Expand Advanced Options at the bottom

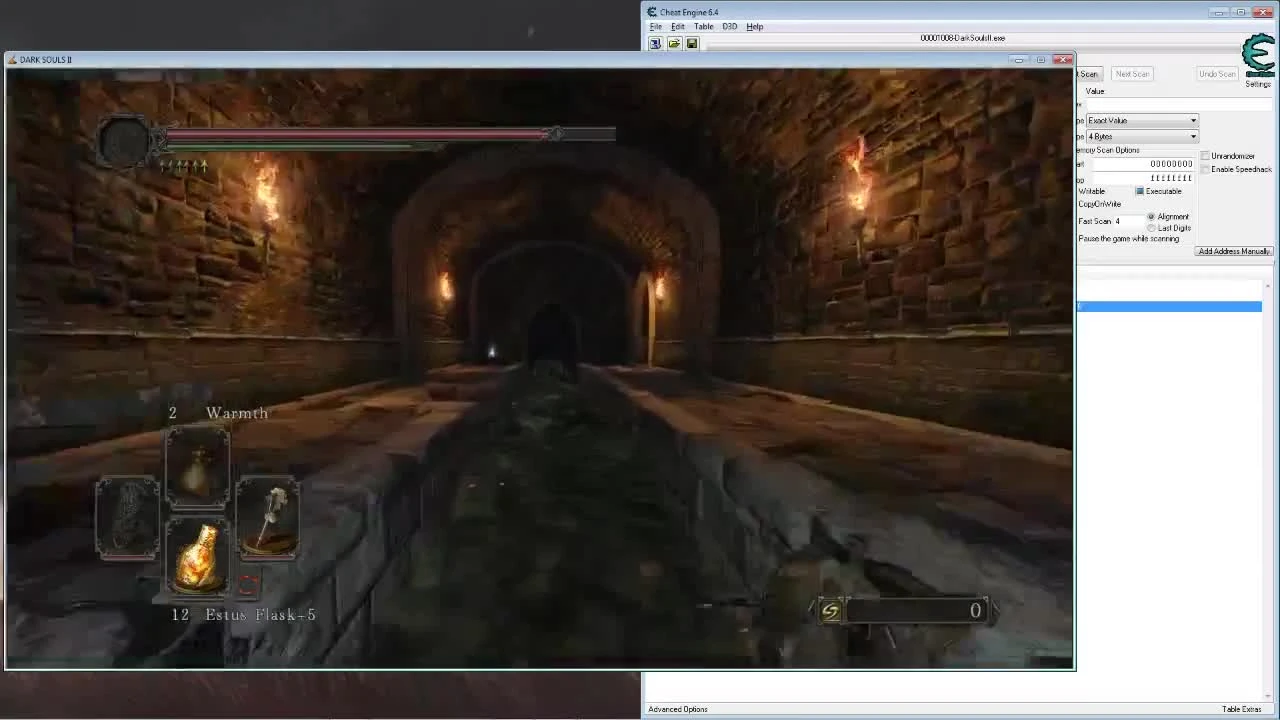point(677,709)
